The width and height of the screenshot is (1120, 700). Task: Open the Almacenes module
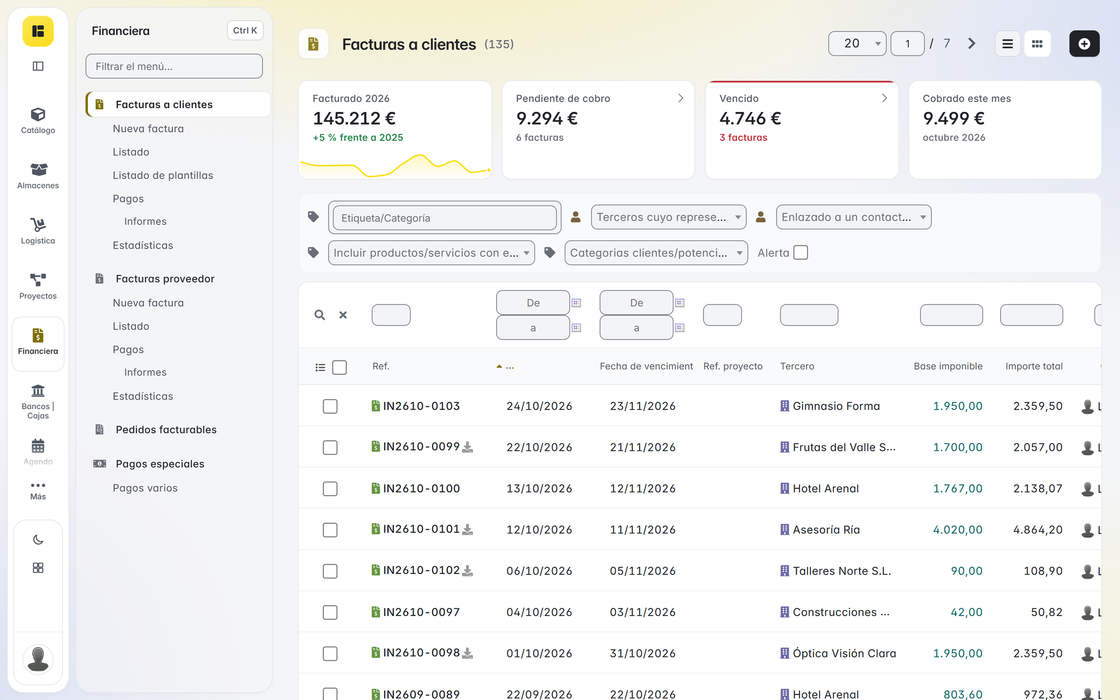click(38, 176)
